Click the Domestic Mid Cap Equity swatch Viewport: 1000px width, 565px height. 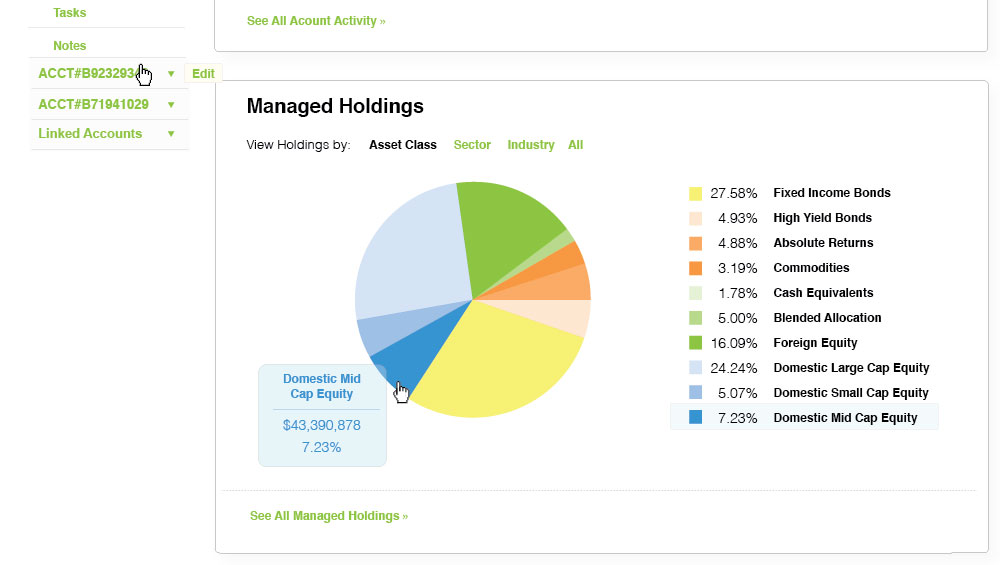[x=695, y=418]
